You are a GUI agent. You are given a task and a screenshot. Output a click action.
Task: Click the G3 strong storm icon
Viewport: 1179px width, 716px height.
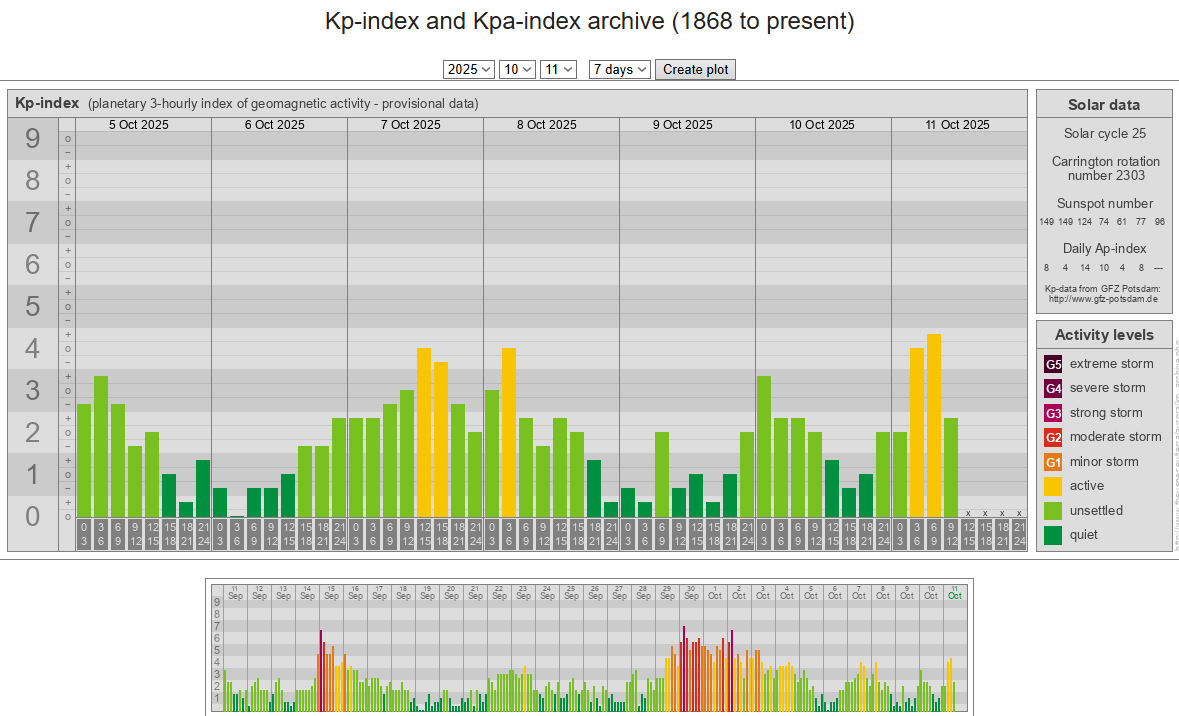1053,413
